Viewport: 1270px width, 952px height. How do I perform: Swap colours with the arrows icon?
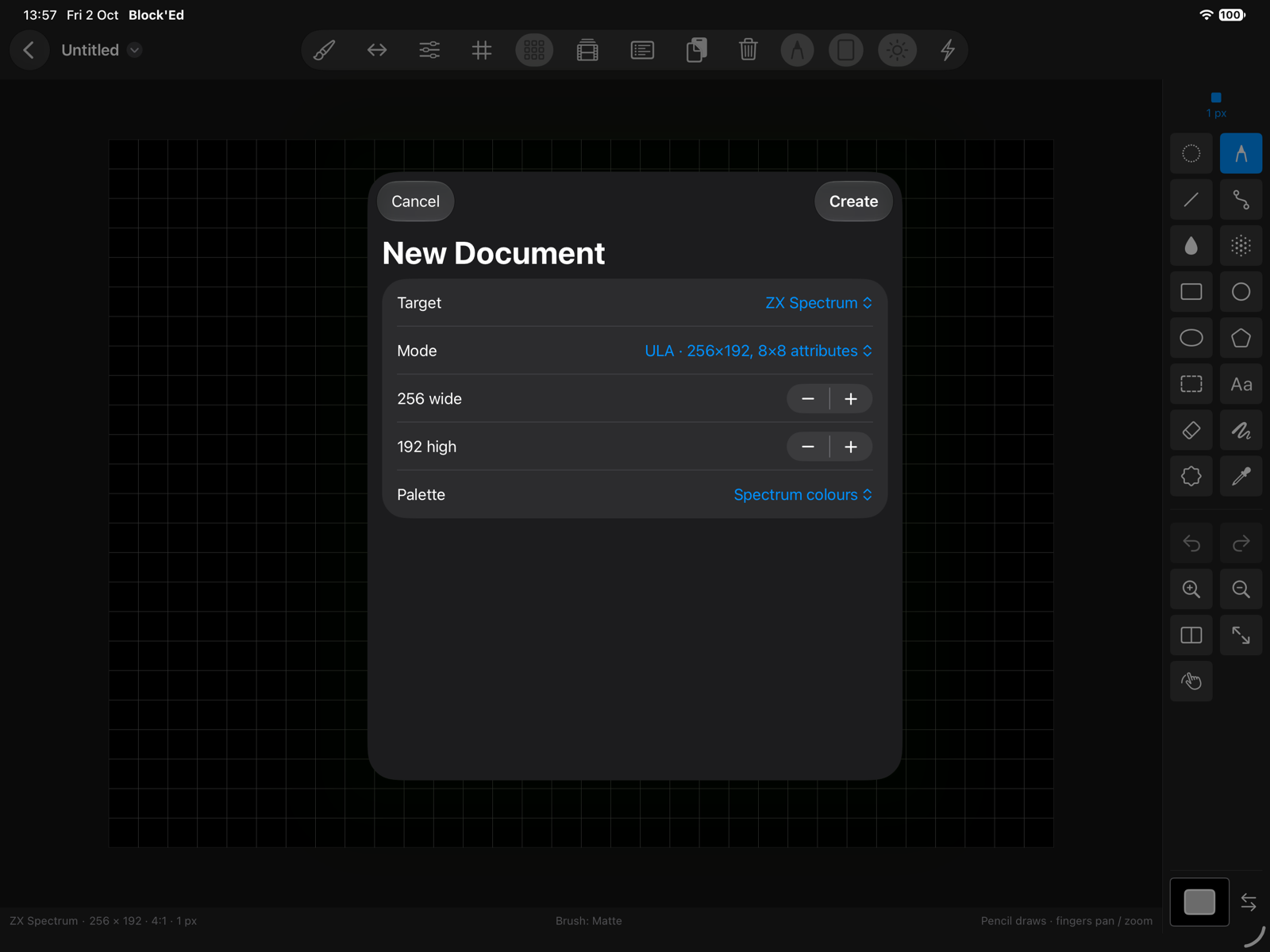(1249, 902)
